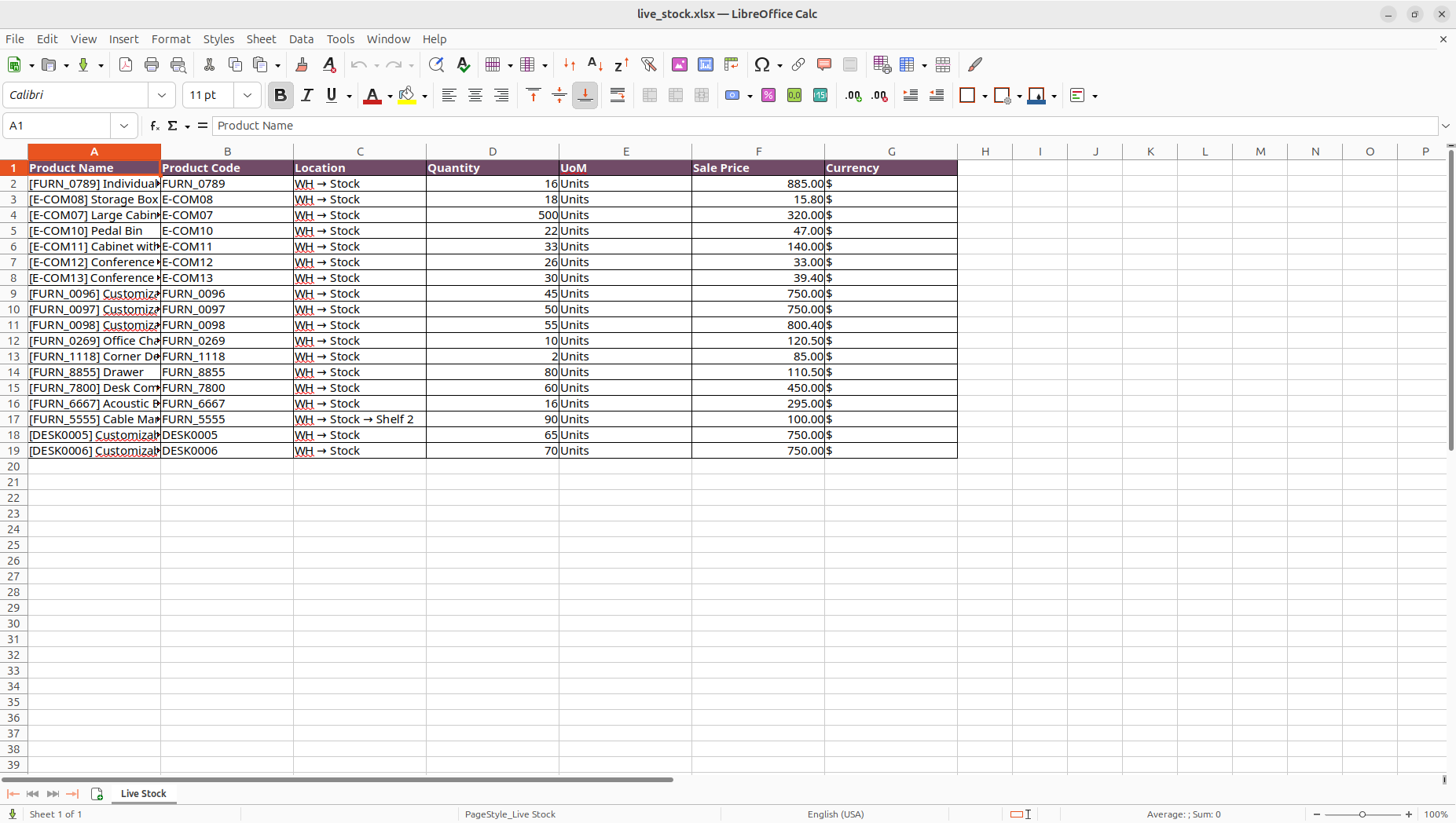Screen dimensions: 1456x823
Task: Apply the yellow background color swatch
Action: (406, 95)
